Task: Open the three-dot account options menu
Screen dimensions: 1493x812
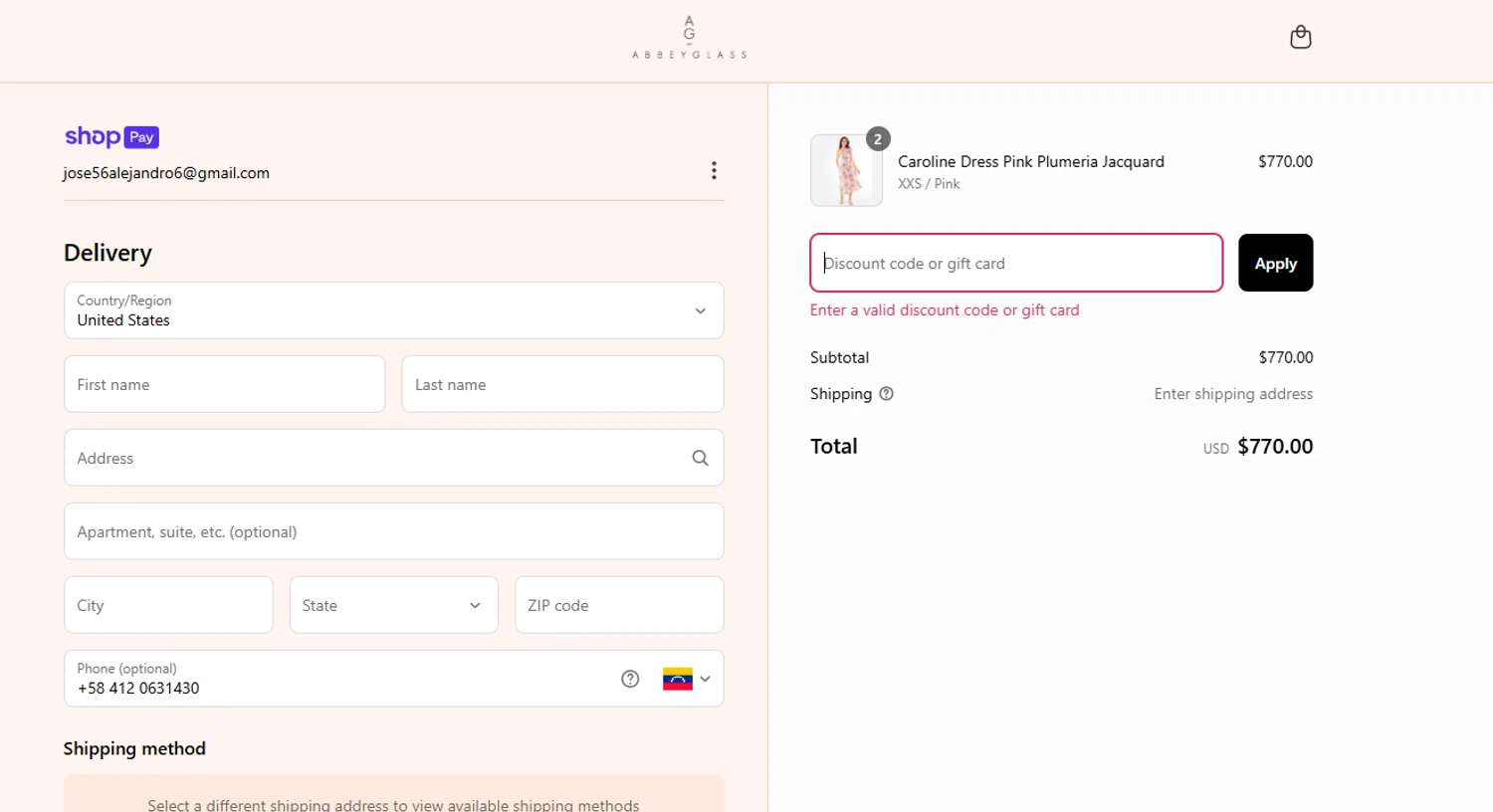Action: click(x=714, y=170)
